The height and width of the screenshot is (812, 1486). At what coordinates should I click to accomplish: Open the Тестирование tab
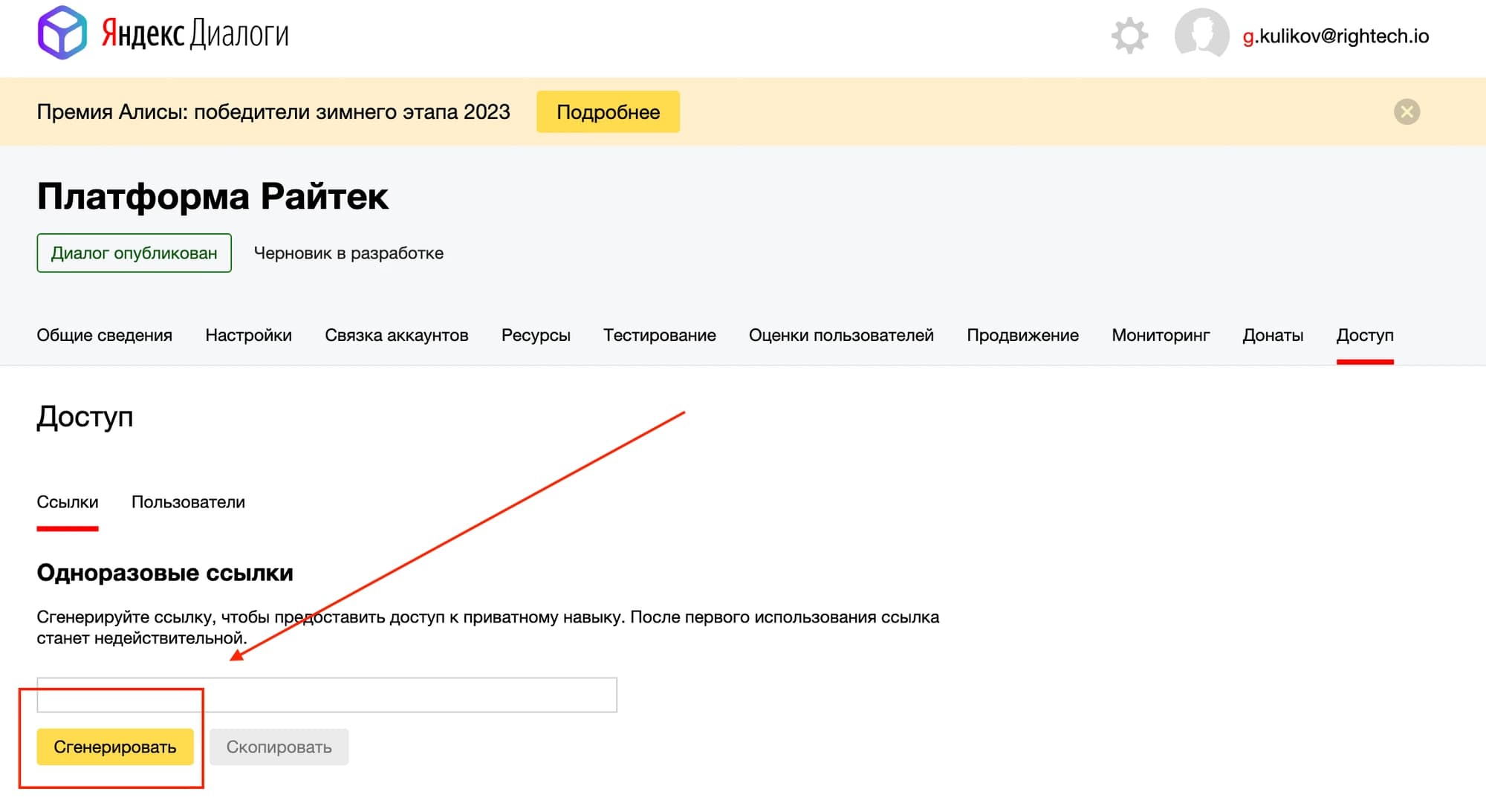pyautogui.click(x=659, y=336)
